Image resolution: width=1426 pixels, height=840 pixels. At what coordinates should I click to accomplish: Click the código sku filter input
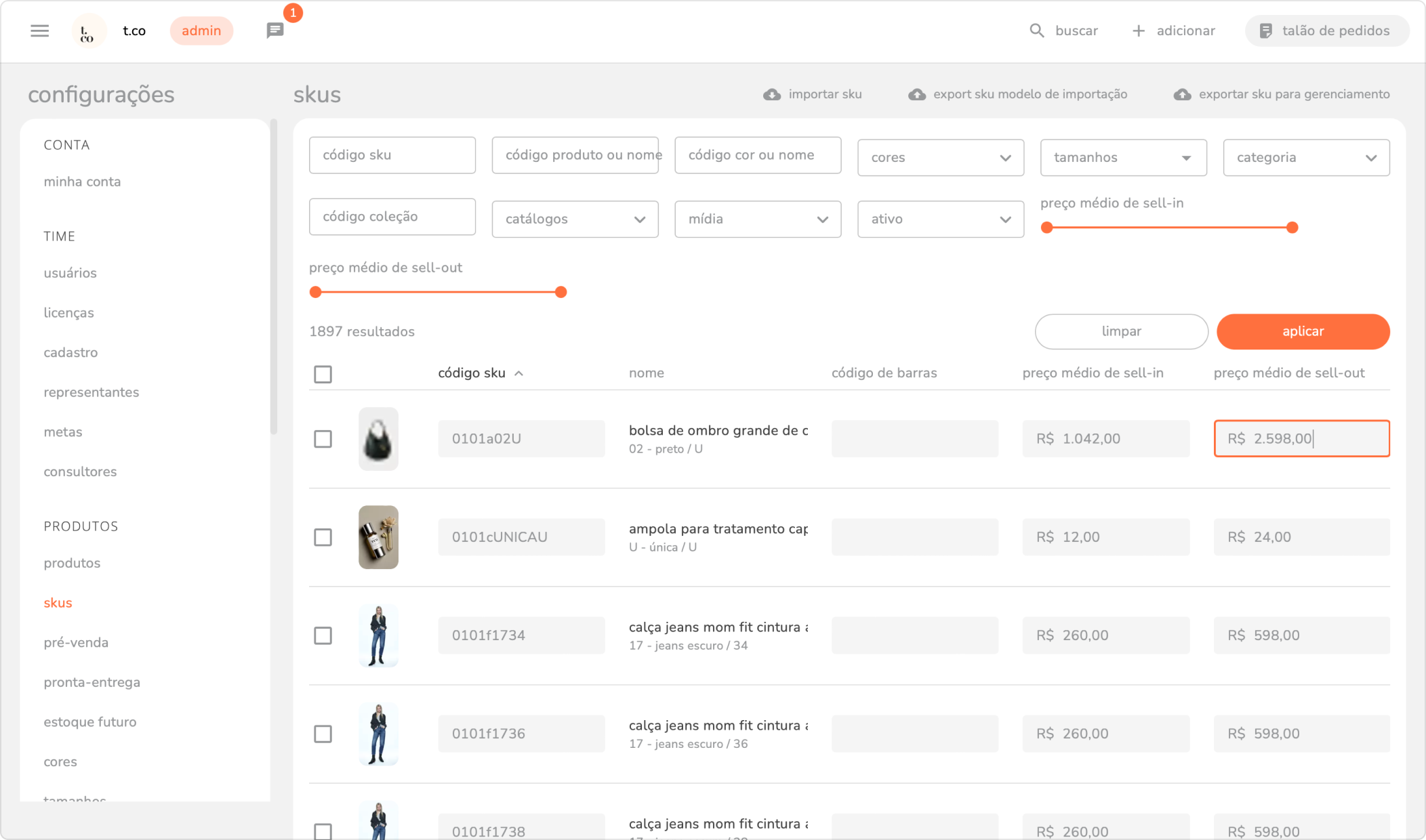pyautogui.click(x=392, y=155)
